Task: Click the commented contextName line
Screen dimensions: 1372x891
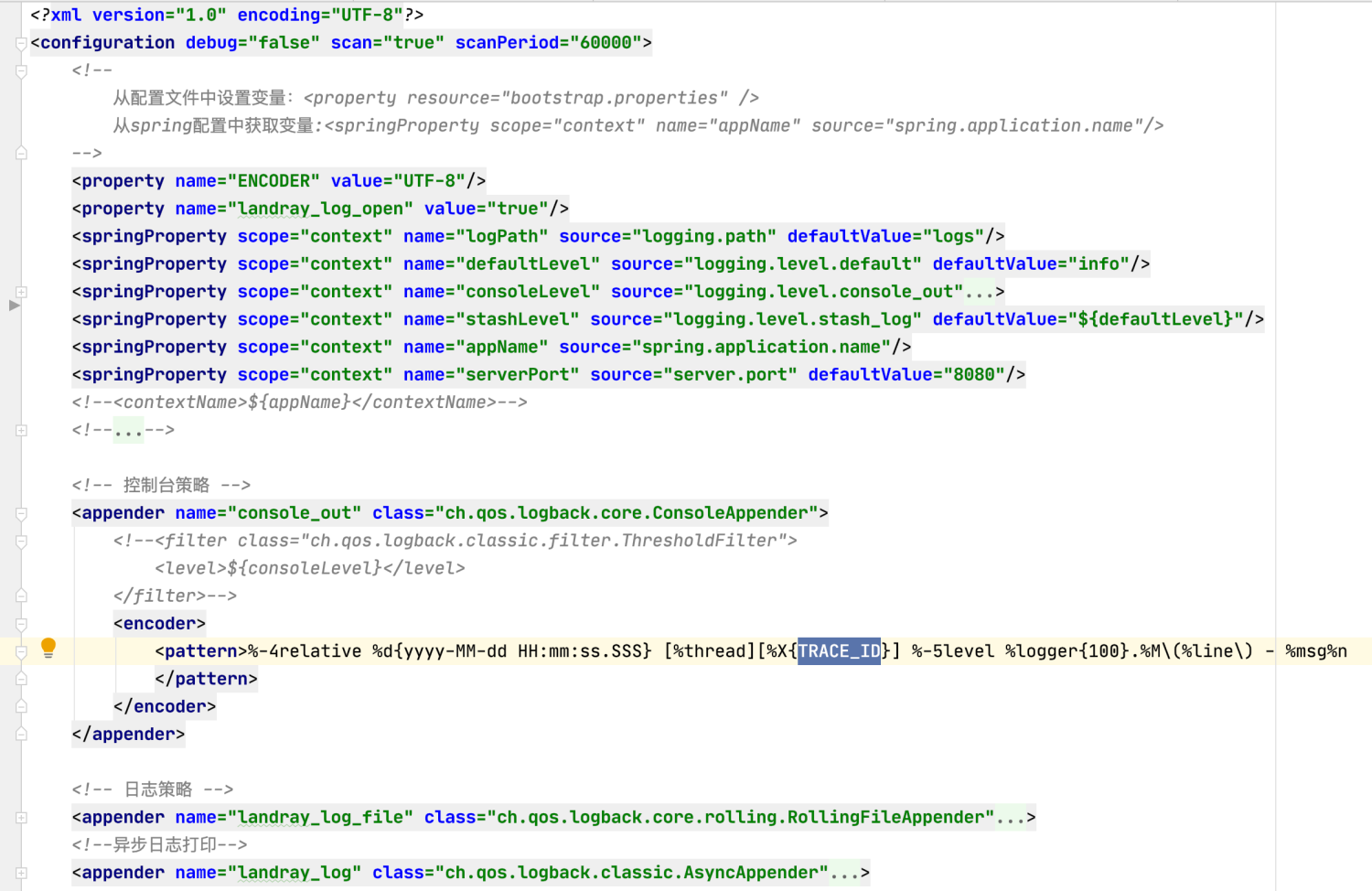Action: click(x=300, y=403)
